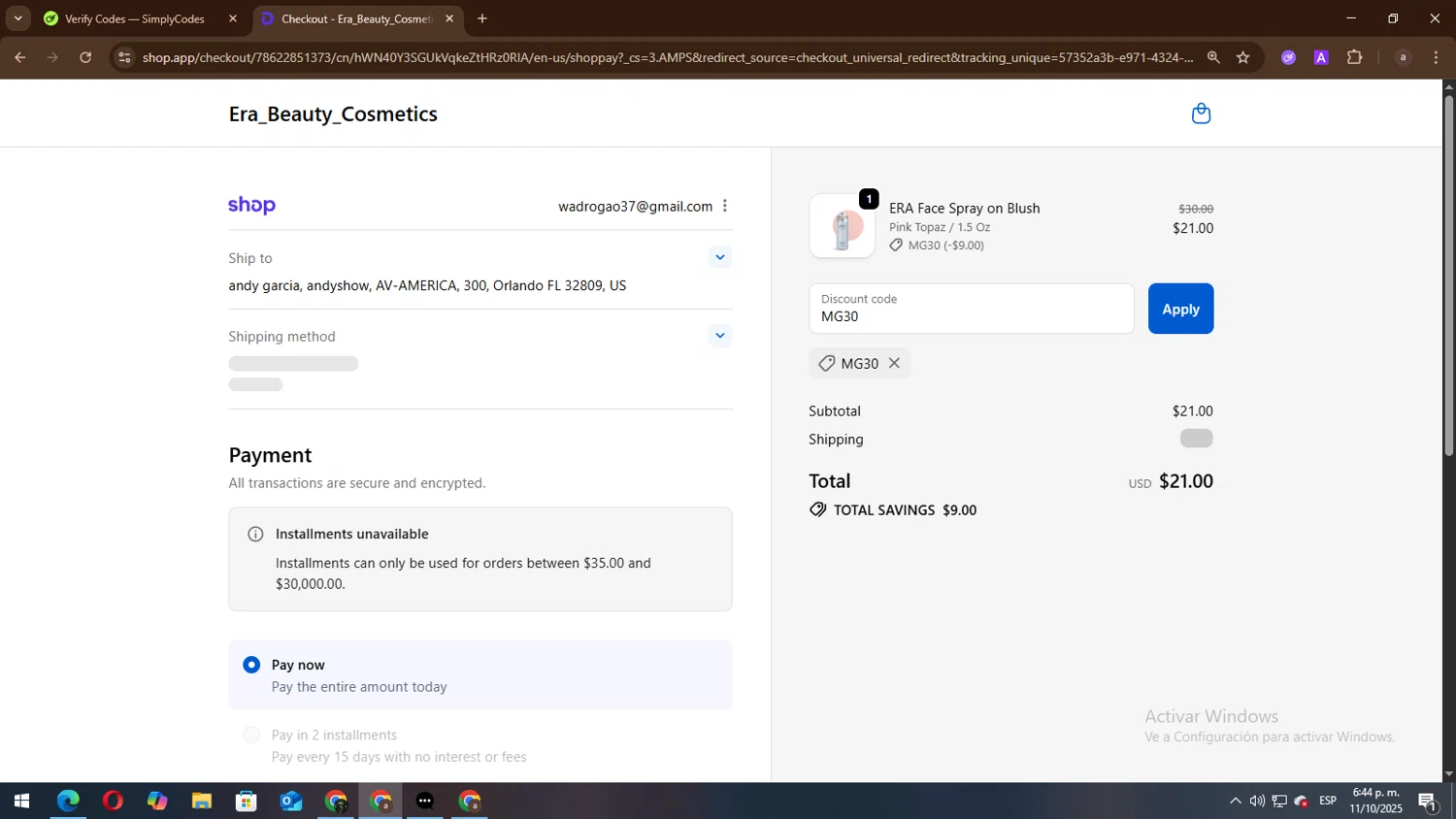This screenshot has width=1456, height=819.
Task: Open Chrome profile avatar
Action: click(1403, 57)
